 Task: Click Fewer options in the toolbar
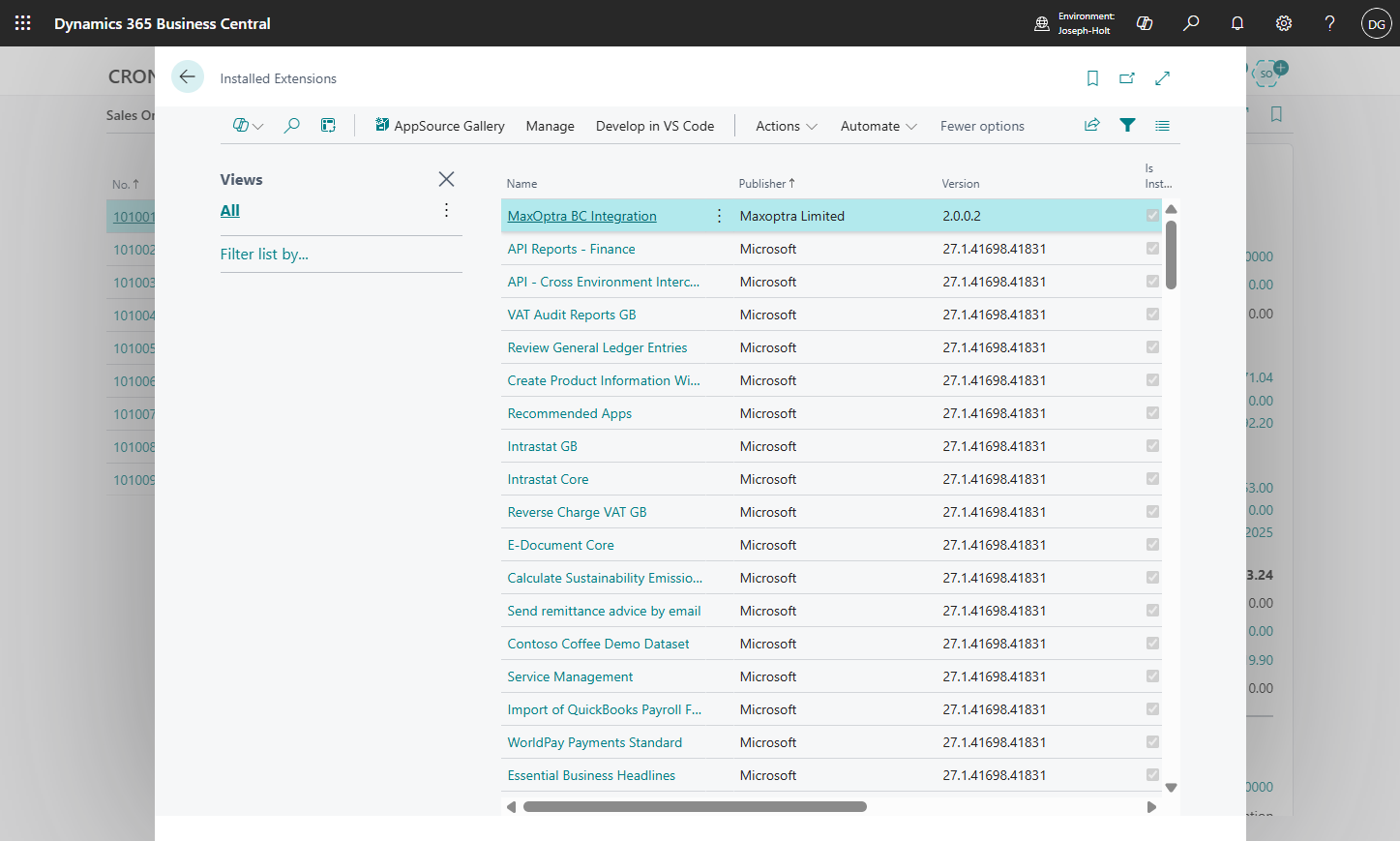982,126
